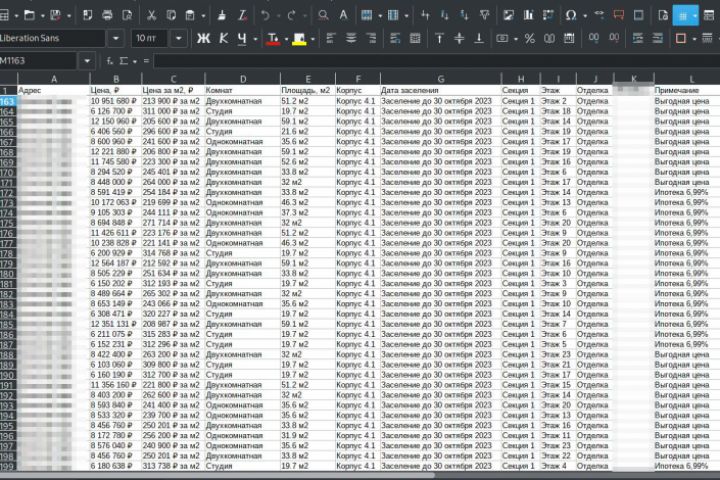Toggle text wrapping in cells
The image size is (720, 480).
[x=395, y=39]
